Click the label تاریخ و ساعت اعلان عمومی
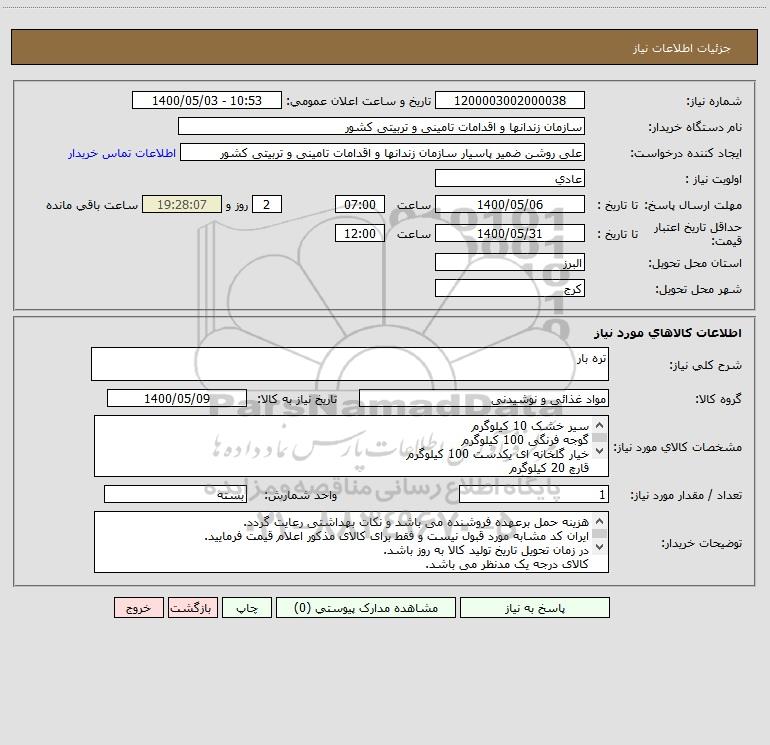The height and width of the screenshot is (745, 770). tap(358, 101)
